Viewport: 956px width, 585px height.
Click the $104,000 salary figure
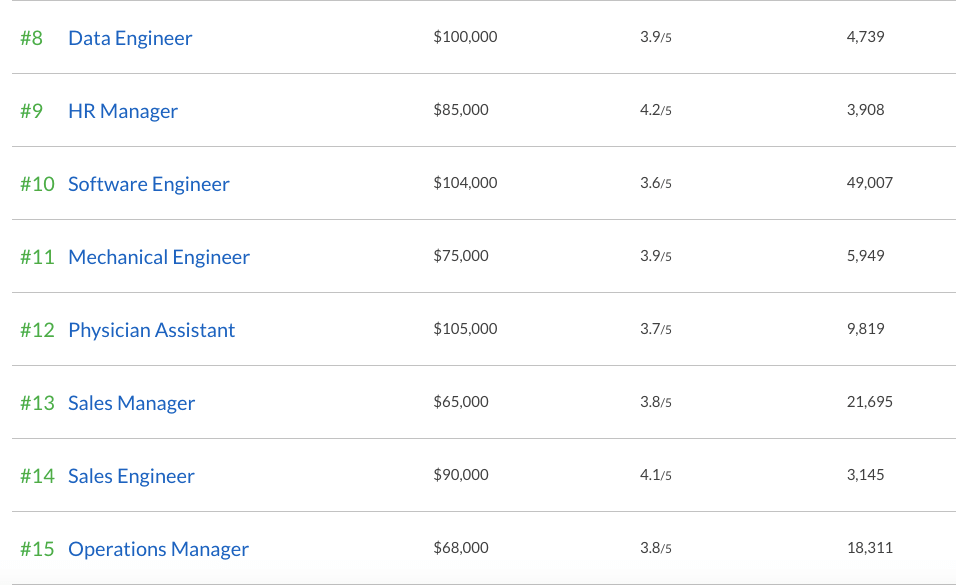click(465, 183)
